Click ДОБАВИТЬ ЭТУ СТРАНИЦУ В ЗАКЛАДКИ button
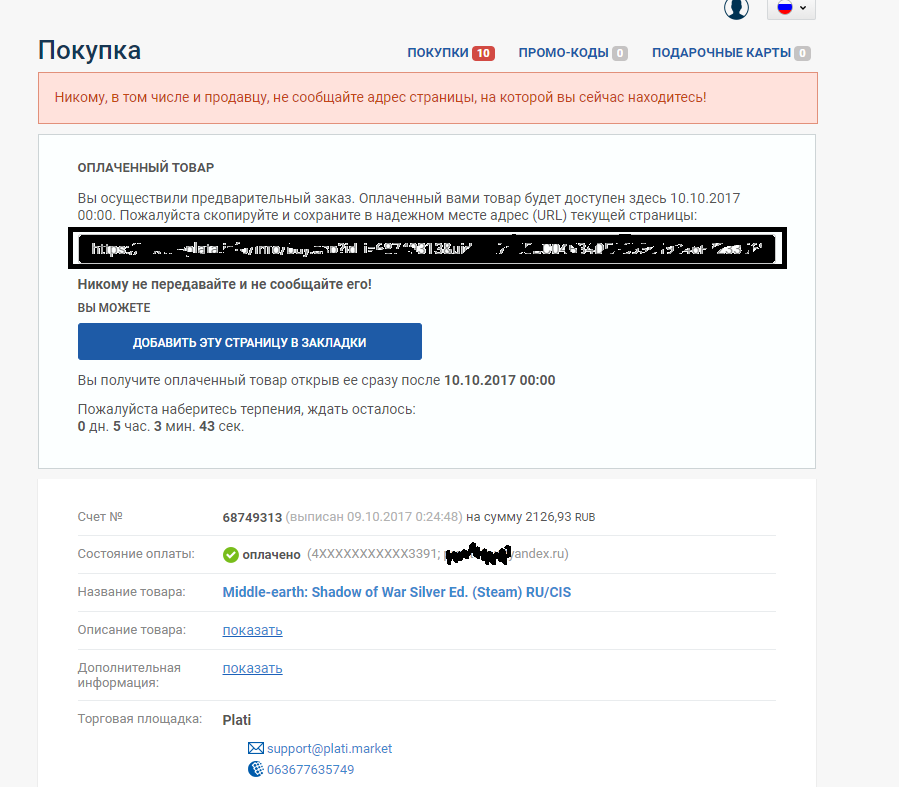The image size is (899, 787). [x=250, y=342]
